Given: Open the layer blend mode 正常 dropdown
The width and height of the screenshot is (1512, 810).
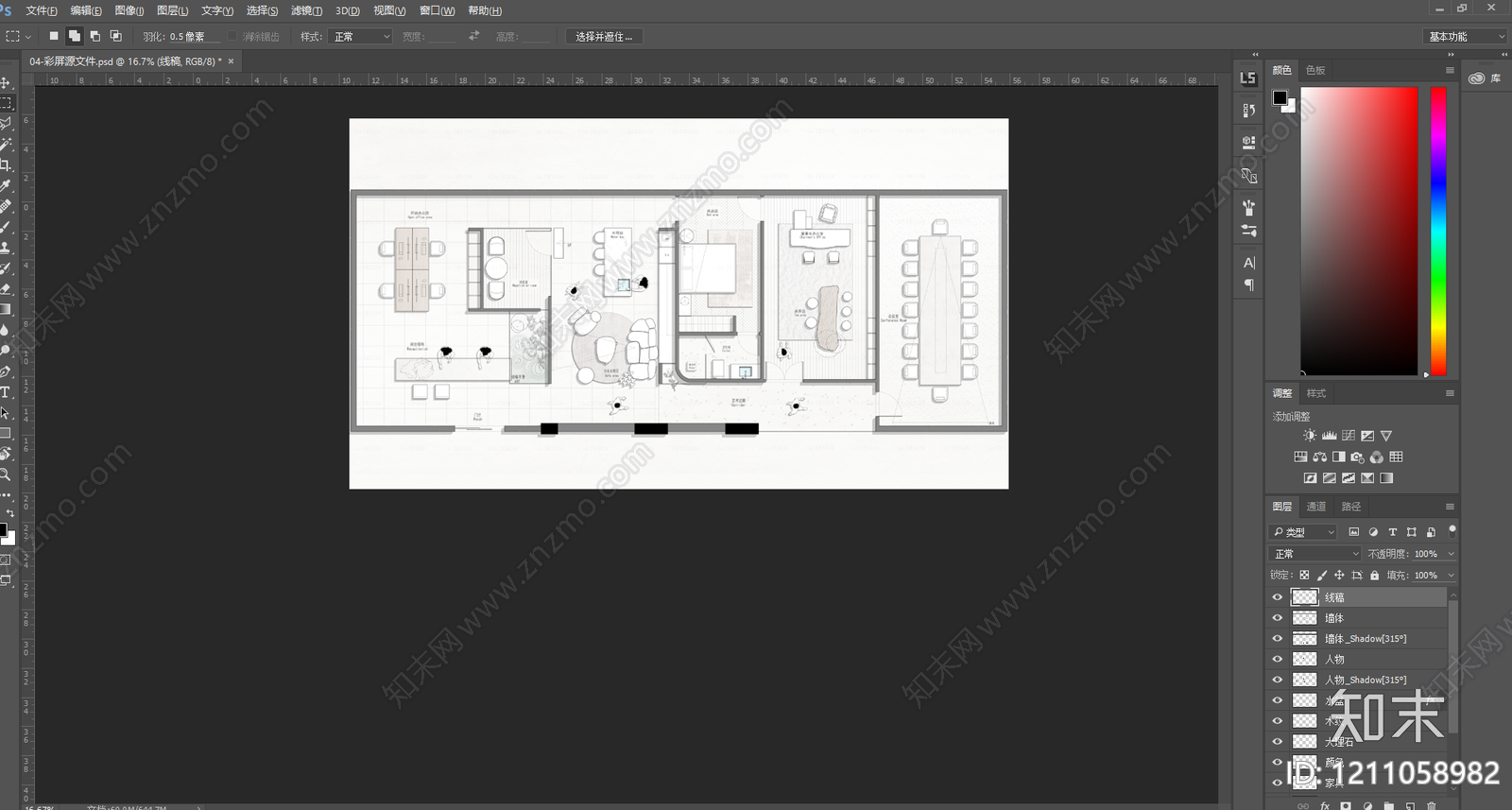Looking at the screenshot, I should click(1315, 554).
